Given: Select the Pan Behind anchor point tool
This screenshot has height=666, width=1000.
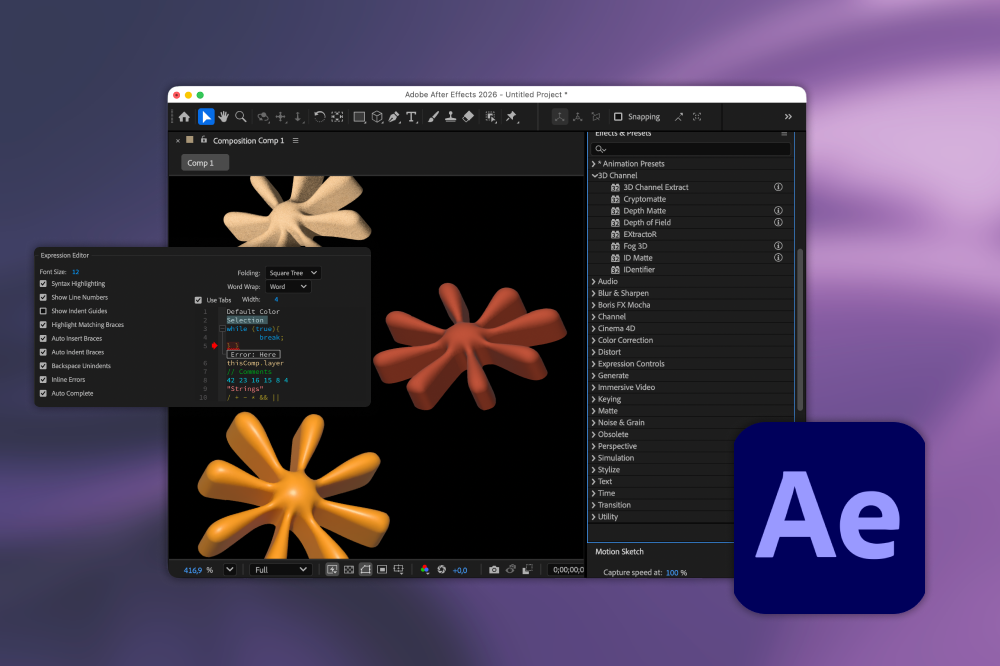Looking at the screenshot, I should coord(337,117).
